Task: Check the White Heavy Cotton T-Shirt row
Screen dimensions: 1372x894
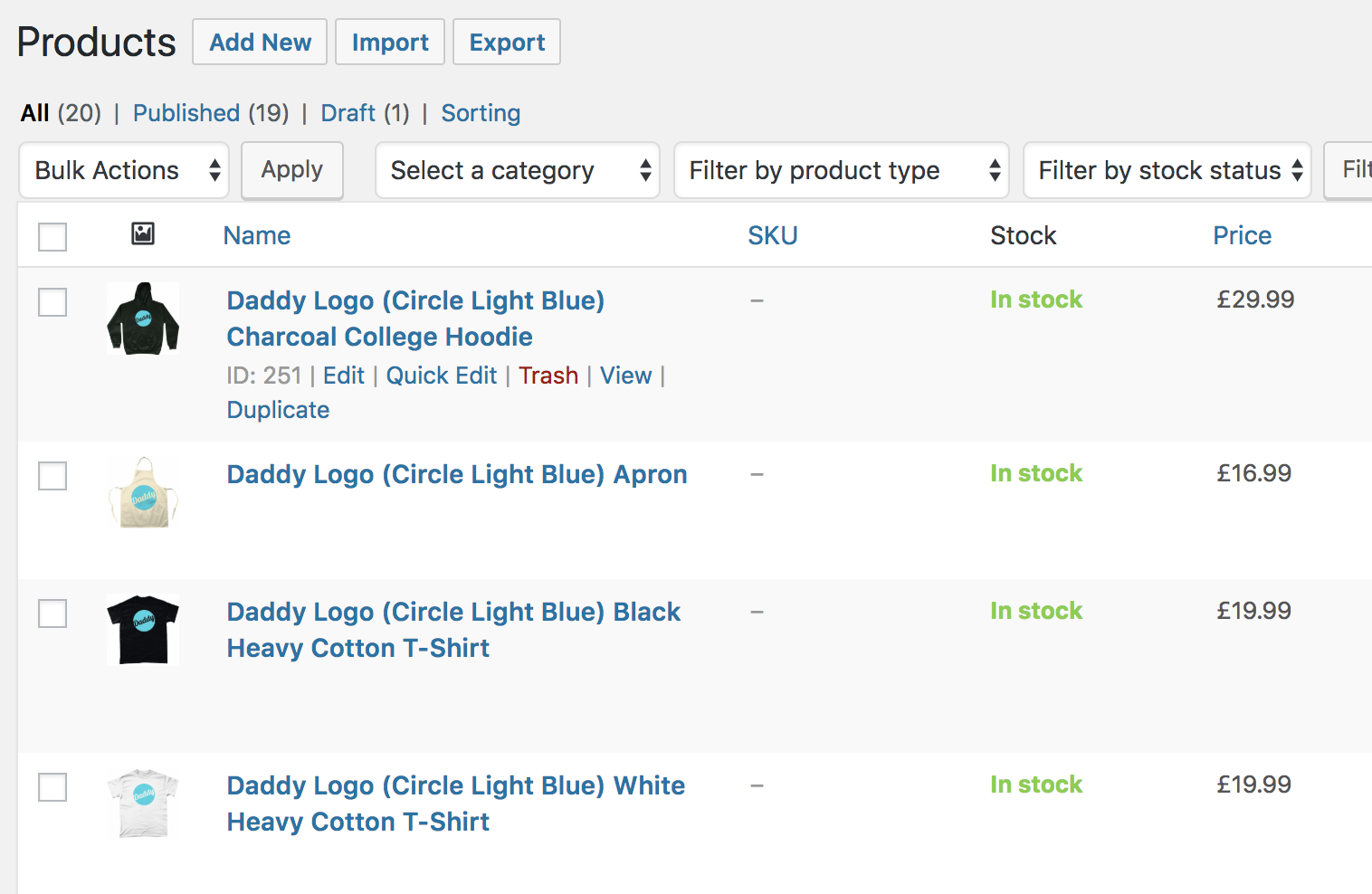Action: (x=52, y=787)
